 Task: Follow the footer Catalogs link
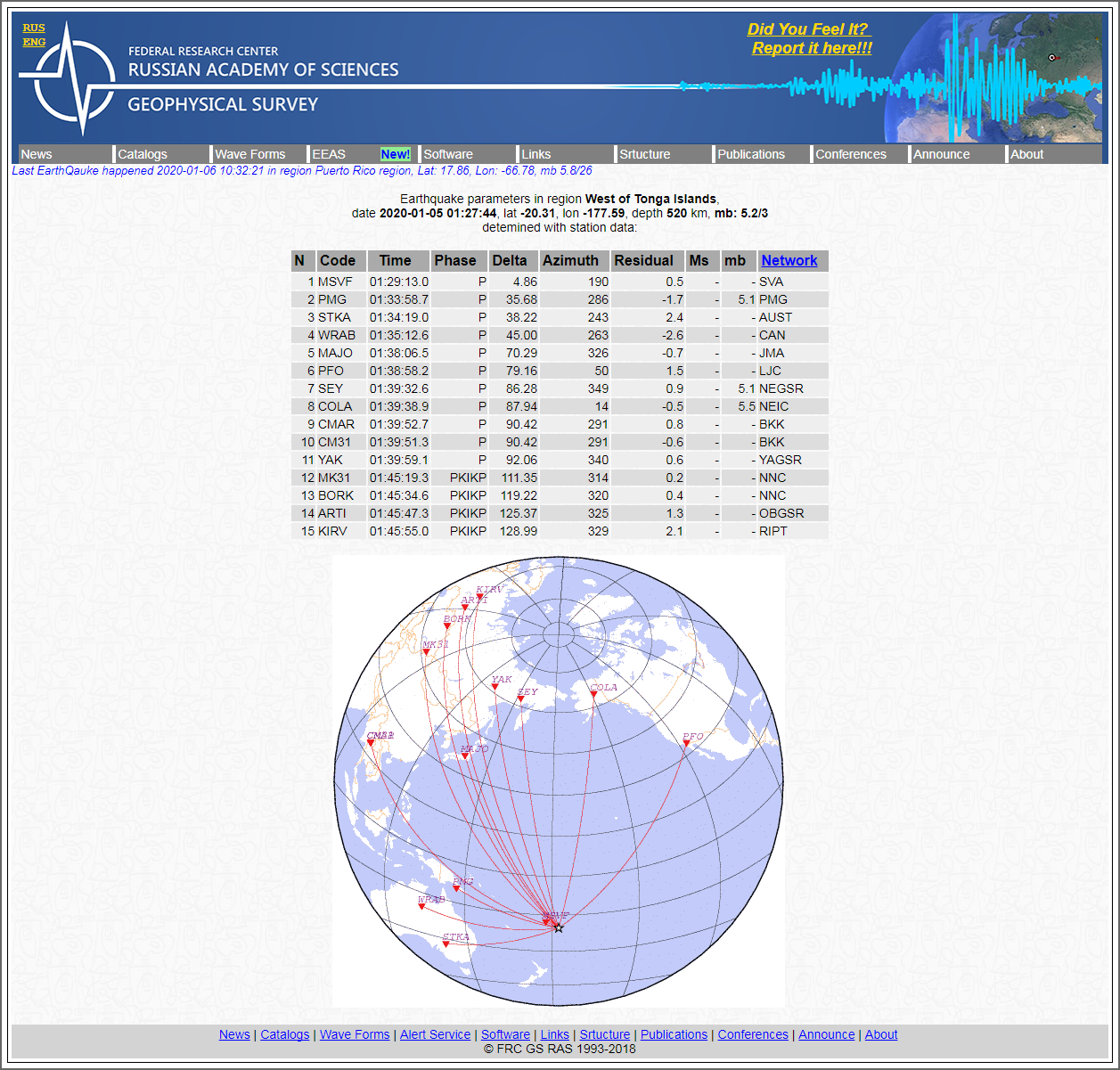point(285,1034)
